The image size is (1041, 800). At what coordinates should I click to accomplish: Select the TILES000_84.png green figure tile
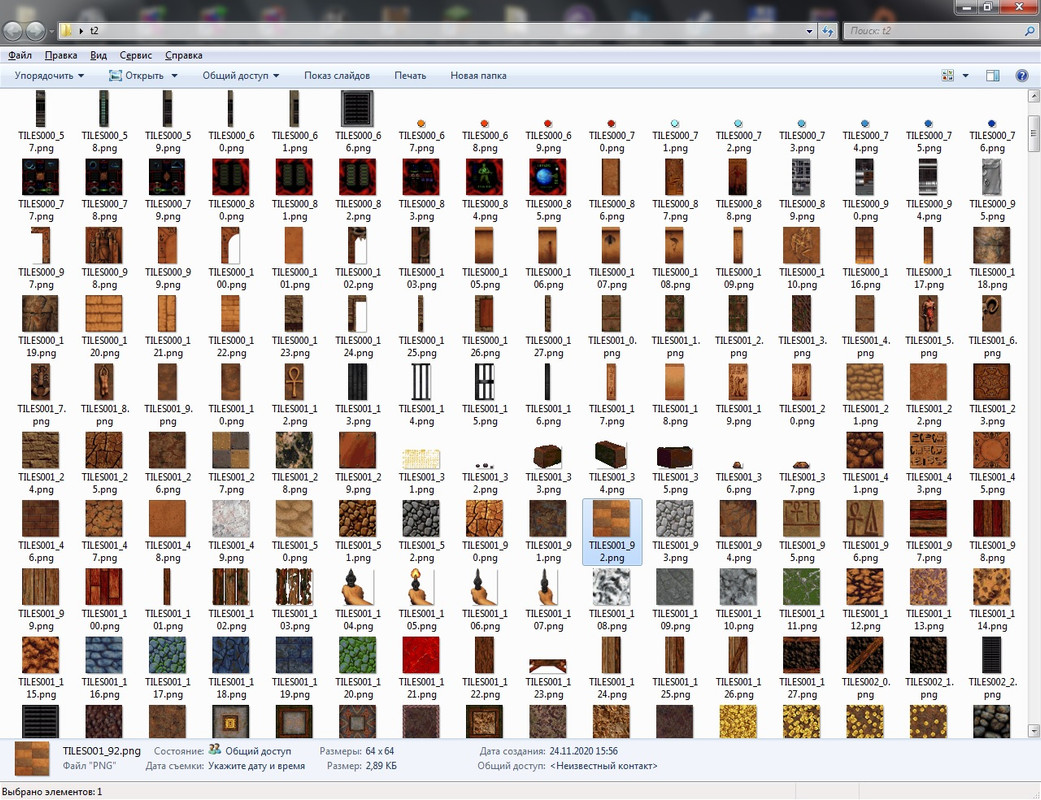pos(484,177)
